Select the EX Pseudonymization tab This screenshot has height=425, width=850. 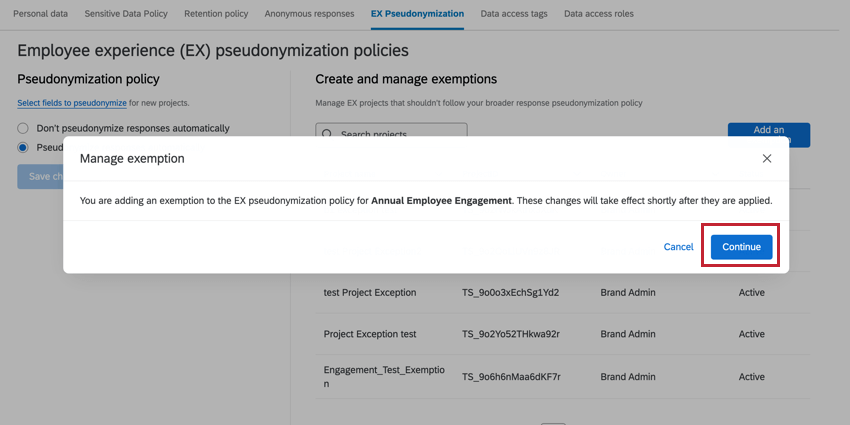pyautogui.click(x=417, y=14)
